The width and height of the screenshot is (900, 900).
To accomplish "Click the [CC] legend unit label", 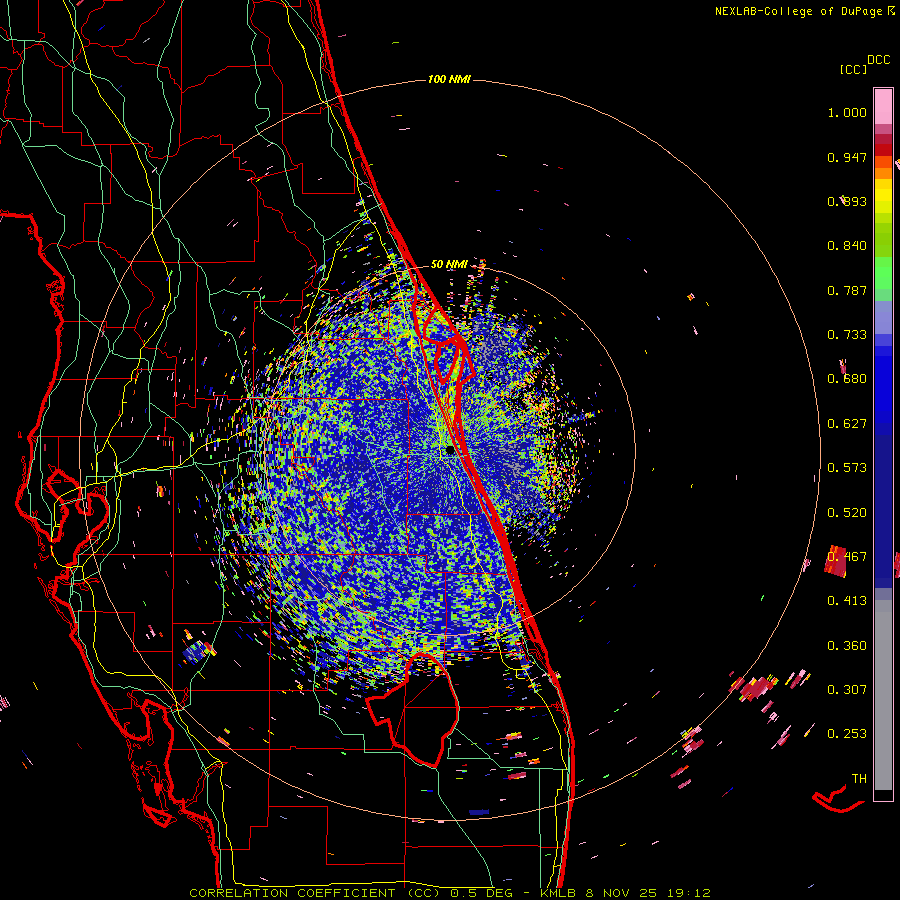I will click(853, 69).
